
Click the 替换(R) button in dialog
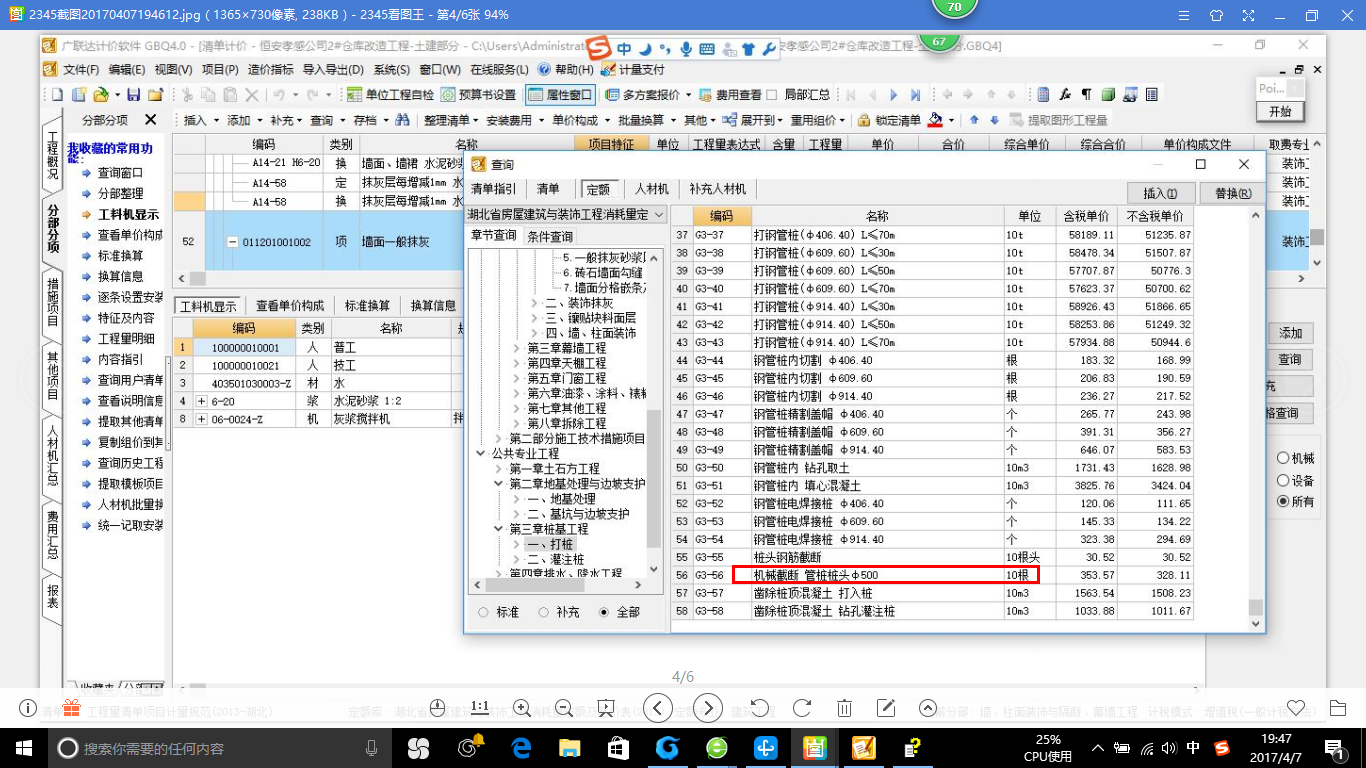point(1232,193)
